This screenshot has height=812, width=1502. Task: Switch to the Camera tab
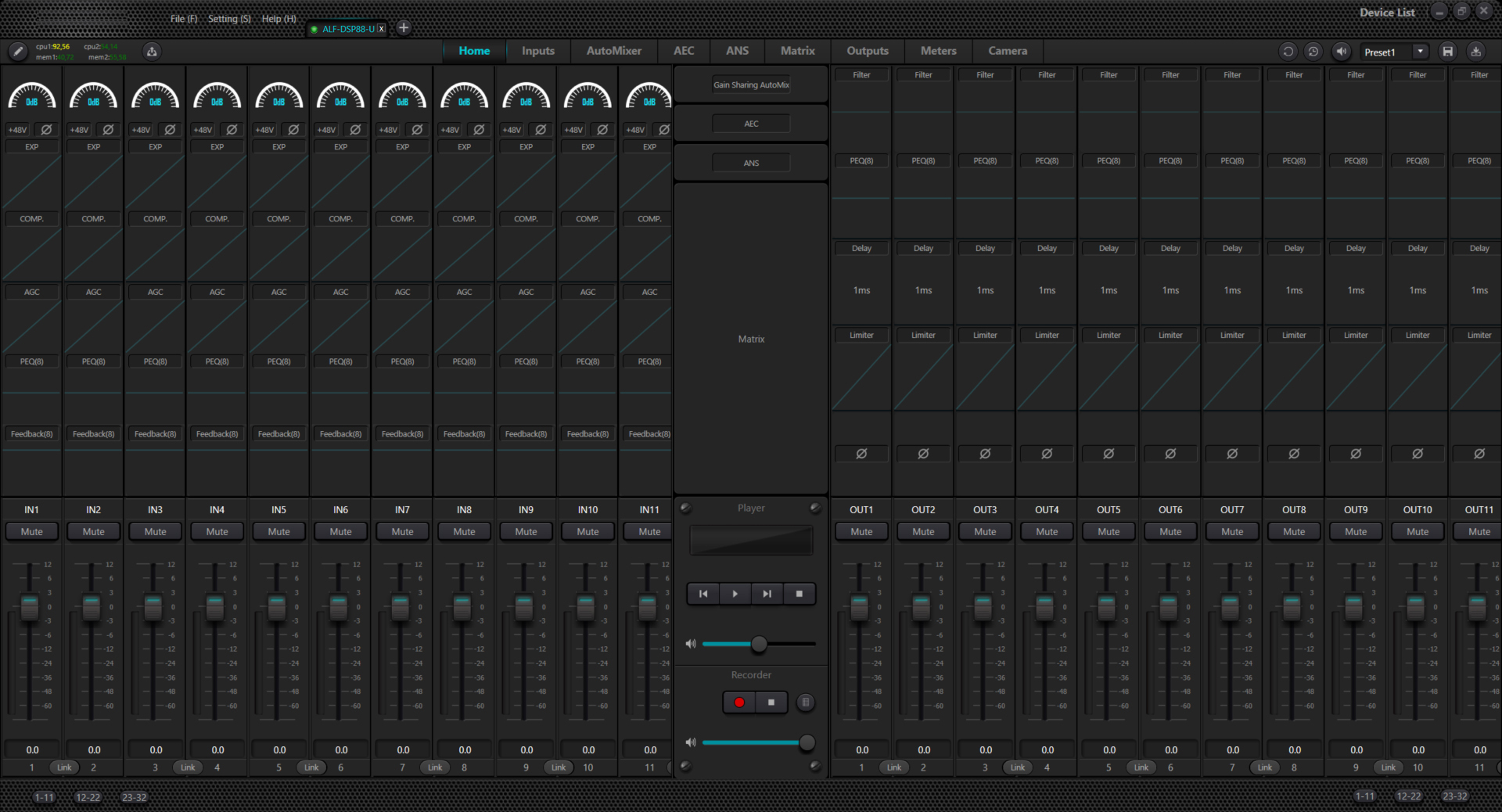coord(1008,51)
